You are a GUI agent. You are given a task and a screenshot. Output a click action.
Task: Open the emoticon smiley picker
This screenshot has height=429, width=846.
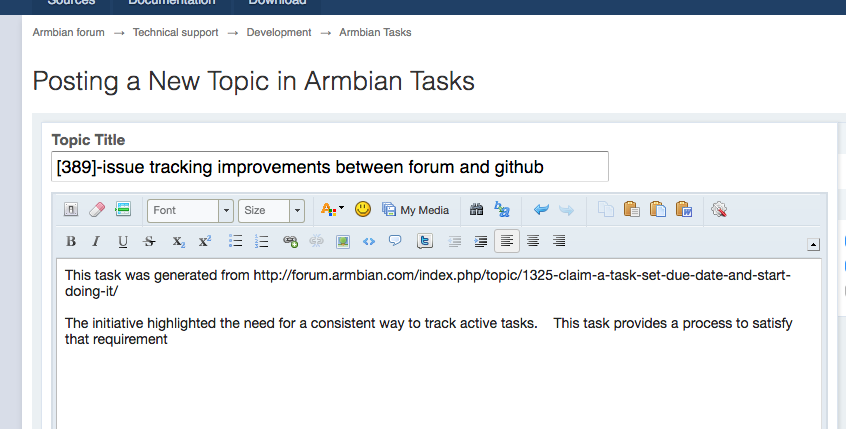[x=363, y=210]
